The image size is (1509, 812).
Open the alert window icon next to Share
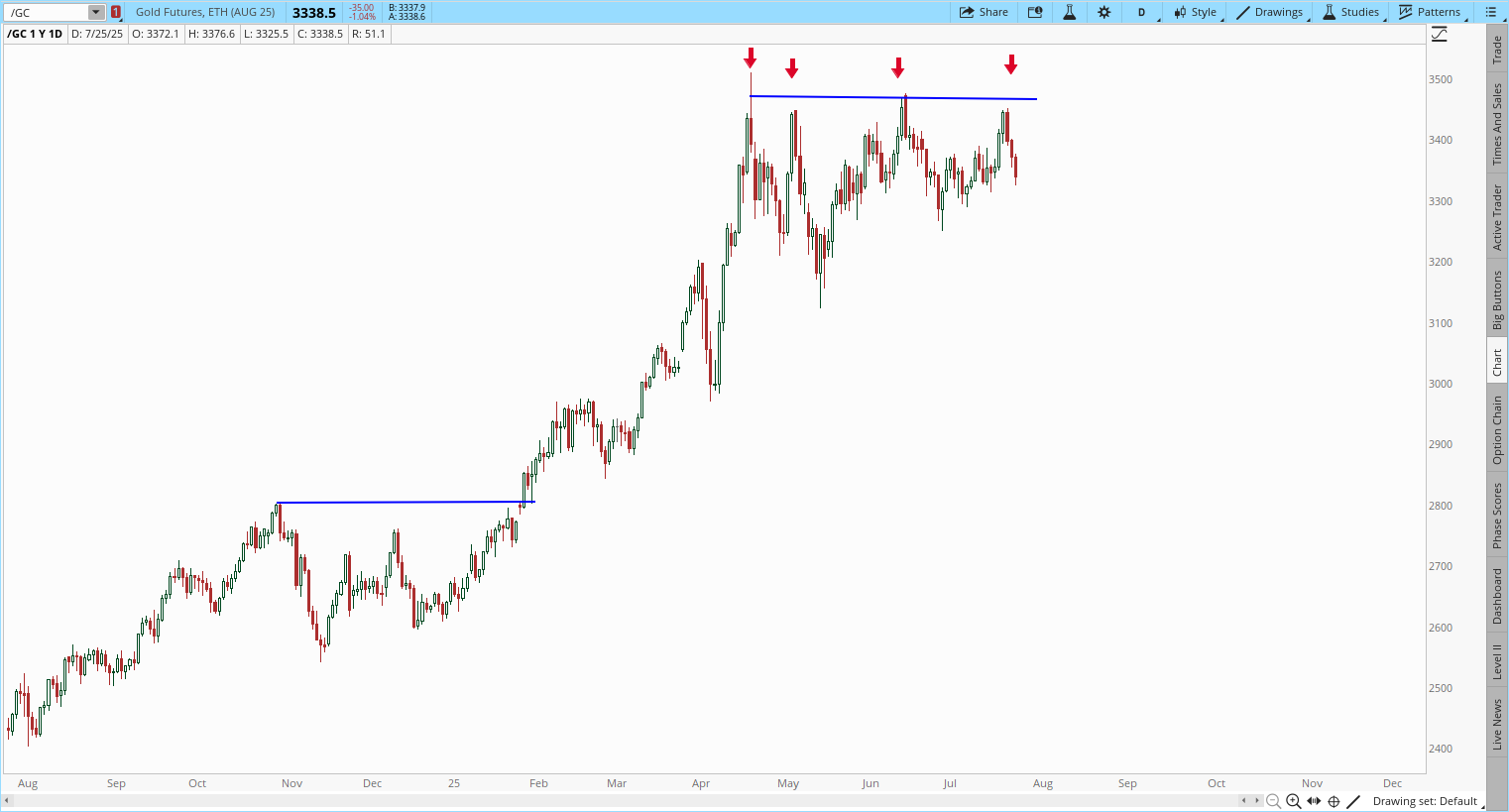tap(1035, 12)
